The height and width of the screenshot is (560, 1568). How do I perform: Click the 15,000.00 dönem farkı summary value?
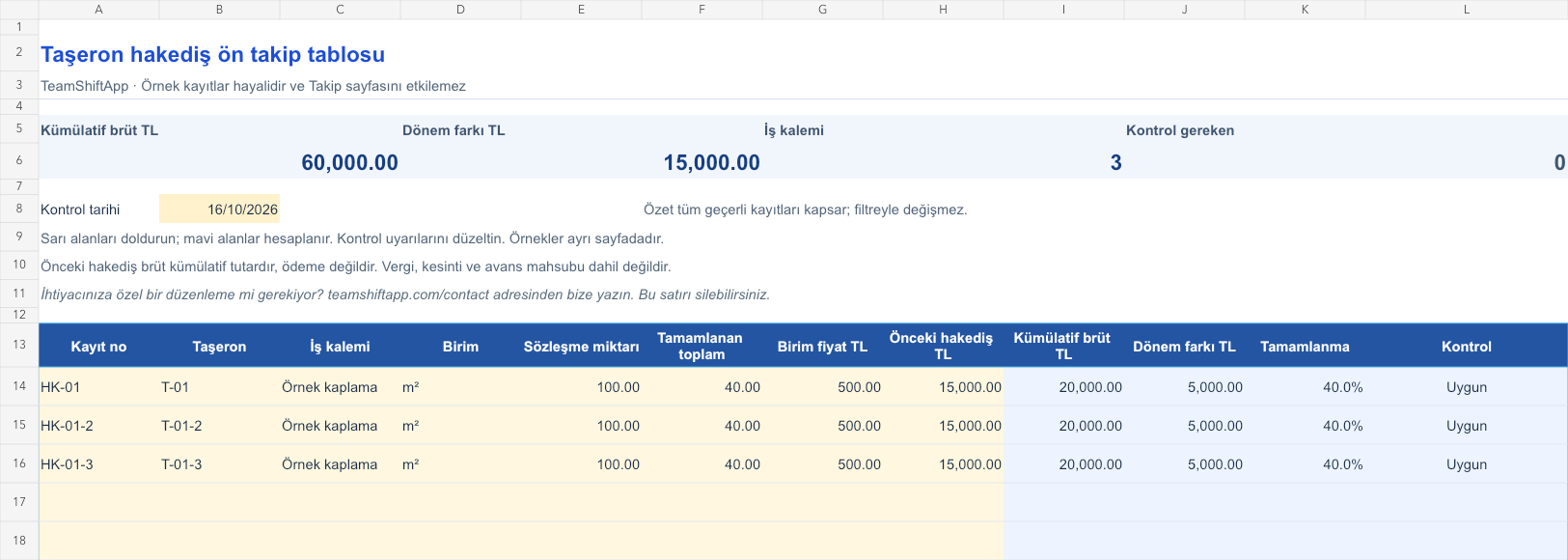(711, 162)
